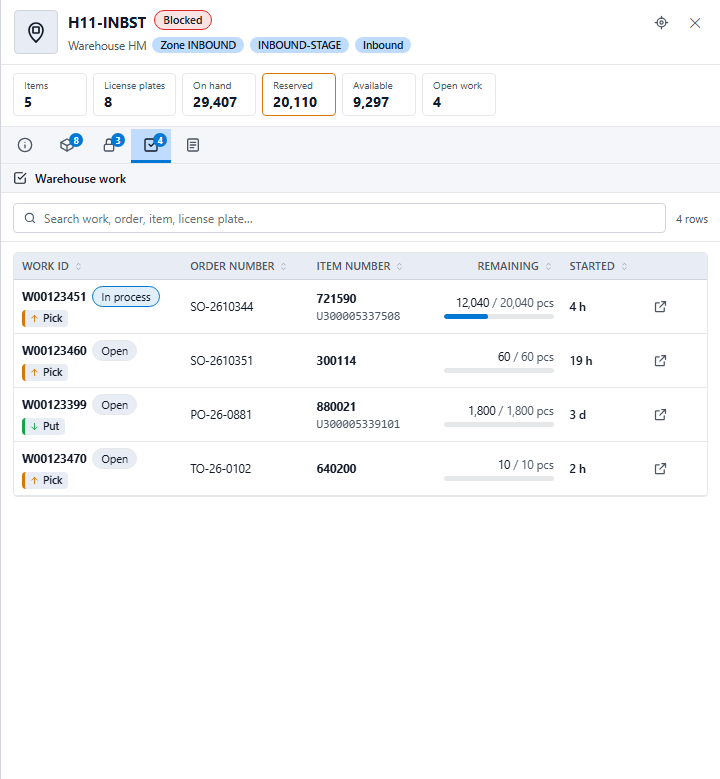Click progress bar for 12,040 / 20,040 pcs
Image resolution: width=720 pixels, height=779 pixels.
tap(499, 316)
